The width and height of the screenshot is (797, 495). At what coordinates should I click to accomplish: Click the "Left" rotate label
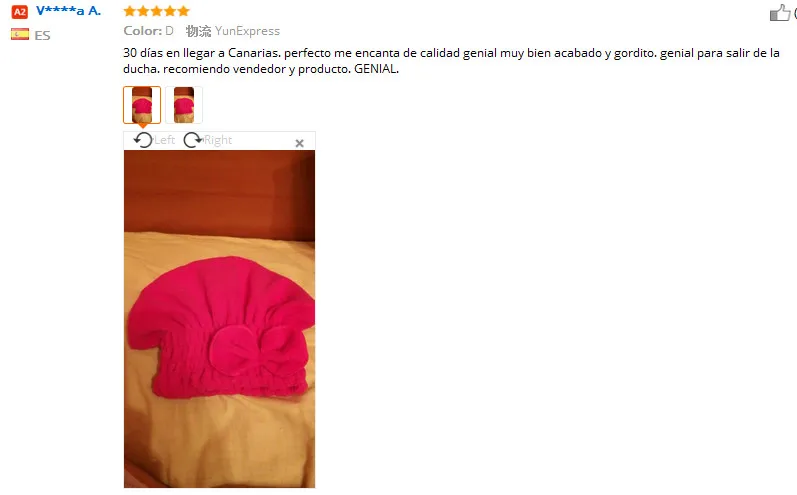pyautogui.click(x=164, y=140)
